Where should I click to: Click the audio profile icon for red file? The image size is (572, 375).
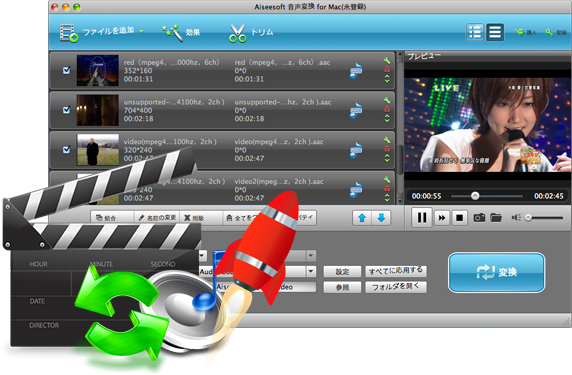[x=356, y=71]
